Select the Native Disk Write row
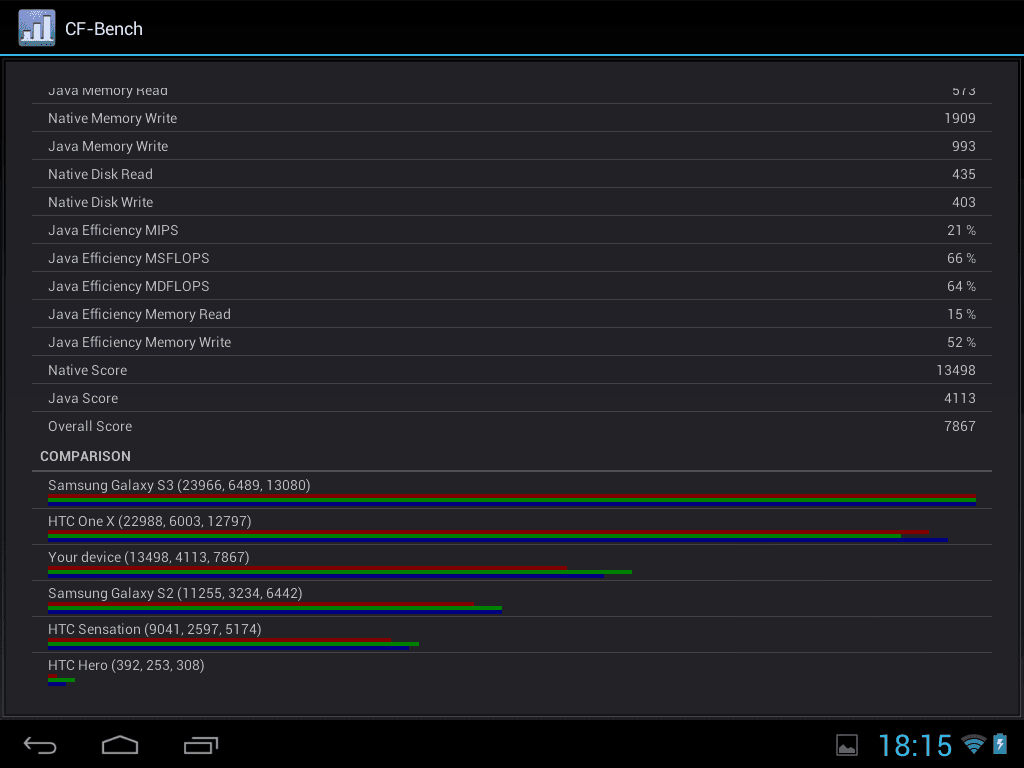 coord(512,202)
